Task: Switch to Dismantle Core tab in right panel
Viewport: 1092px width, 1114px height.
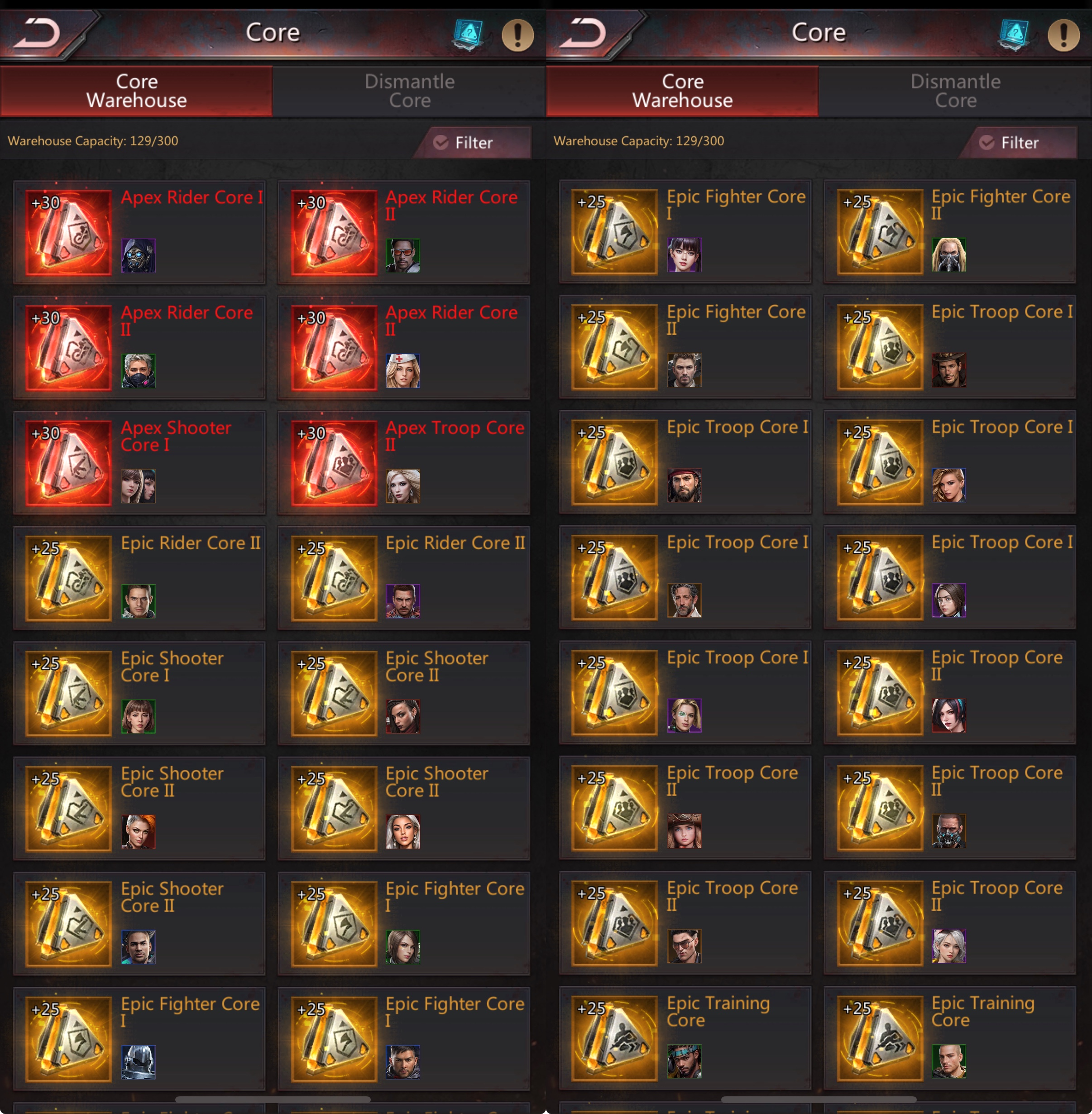Action: (955, 91)
